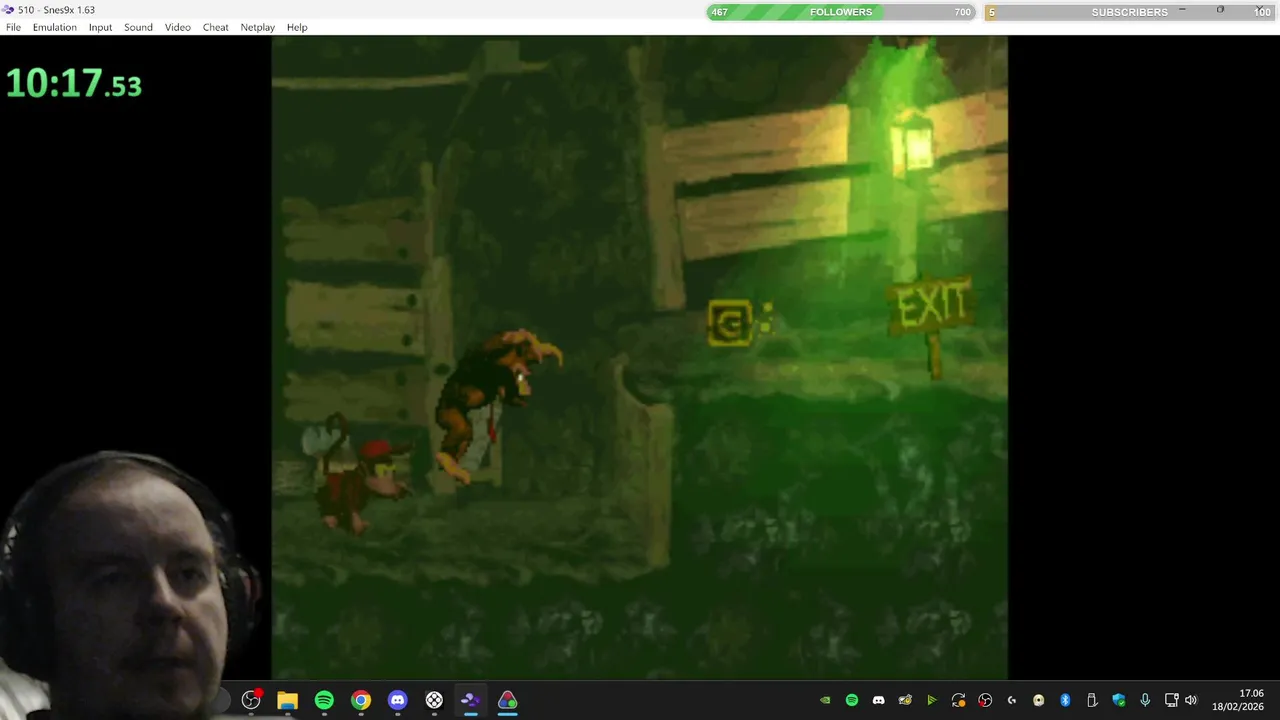The width and height of the screenshot is (1280, 720).
Task: Open the File menu
Action: (13, 27)
